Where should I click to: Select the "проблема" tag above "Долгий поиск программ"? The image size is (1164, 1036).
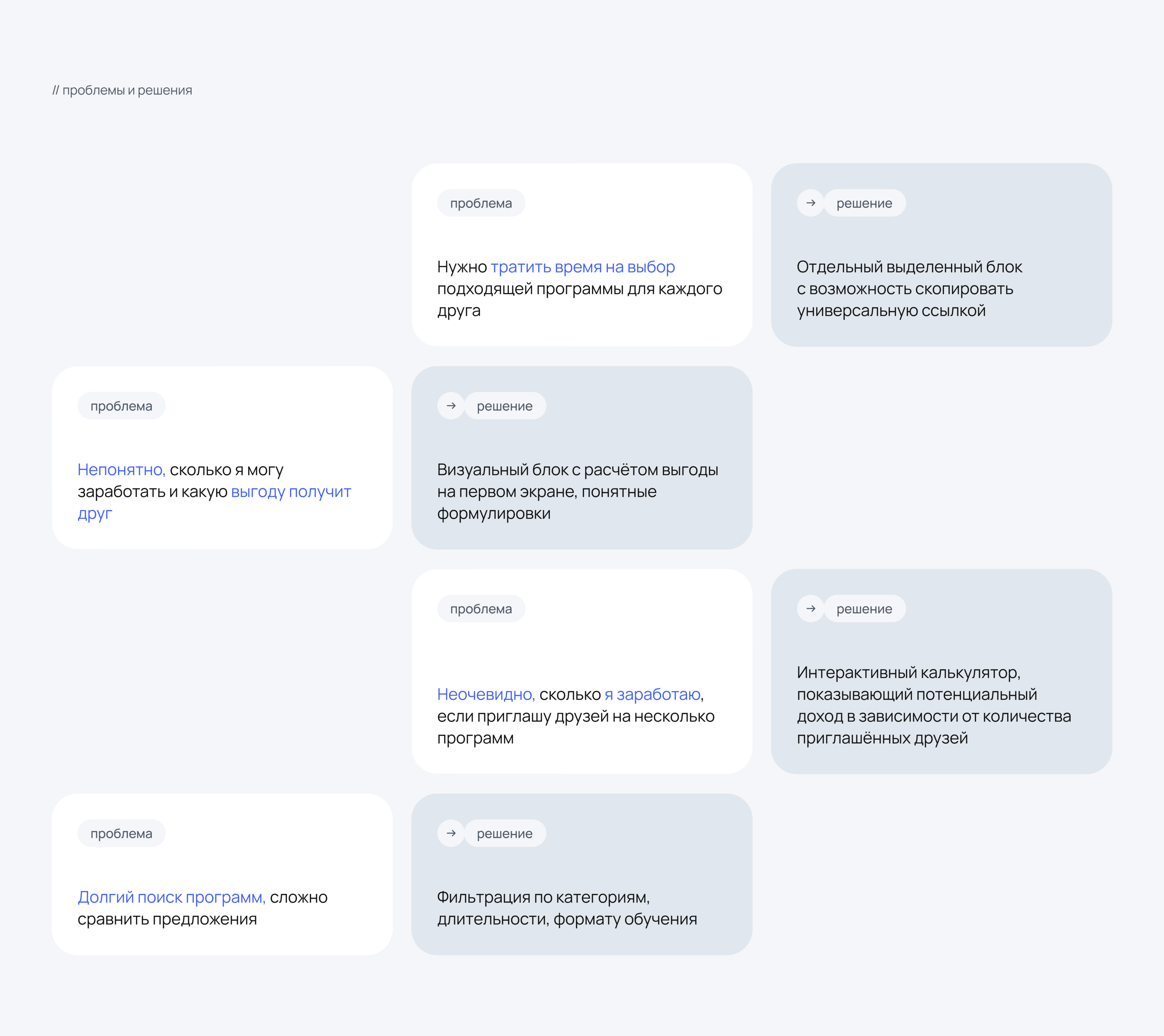(x=121, y=833)
